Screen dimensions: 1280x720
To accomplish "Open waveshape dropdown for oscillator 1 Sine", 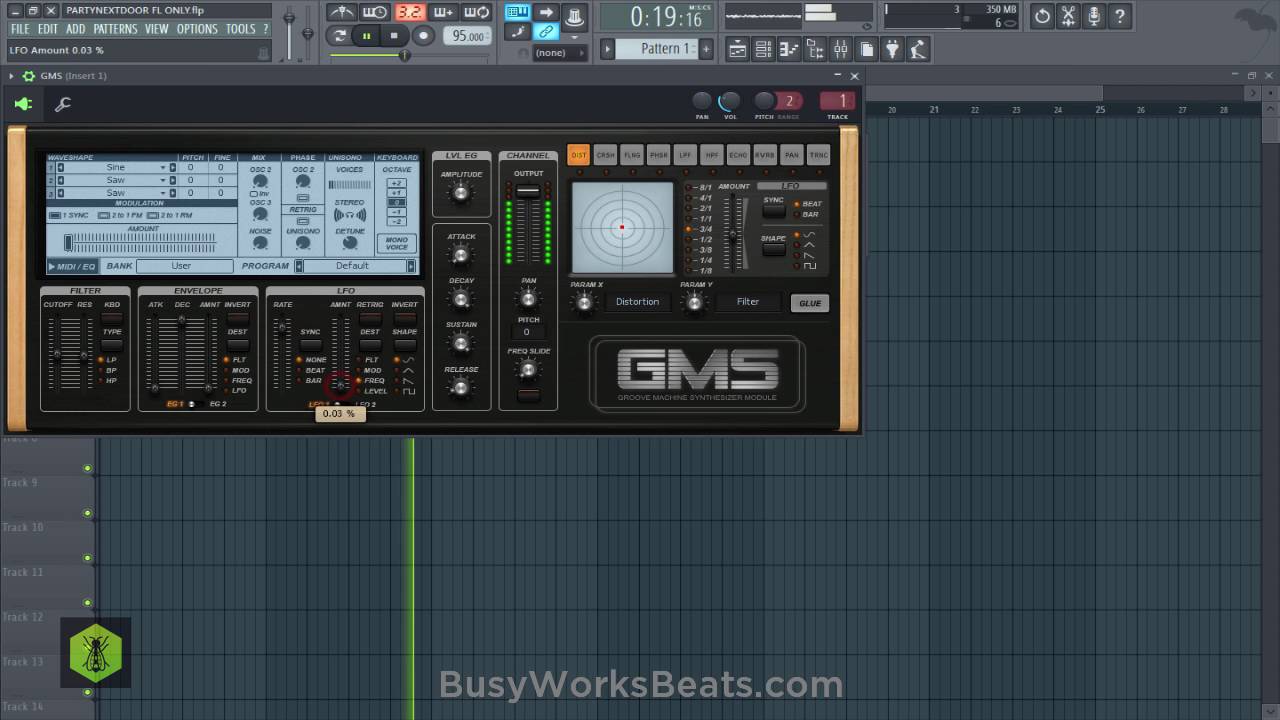I will click(164, 167).
